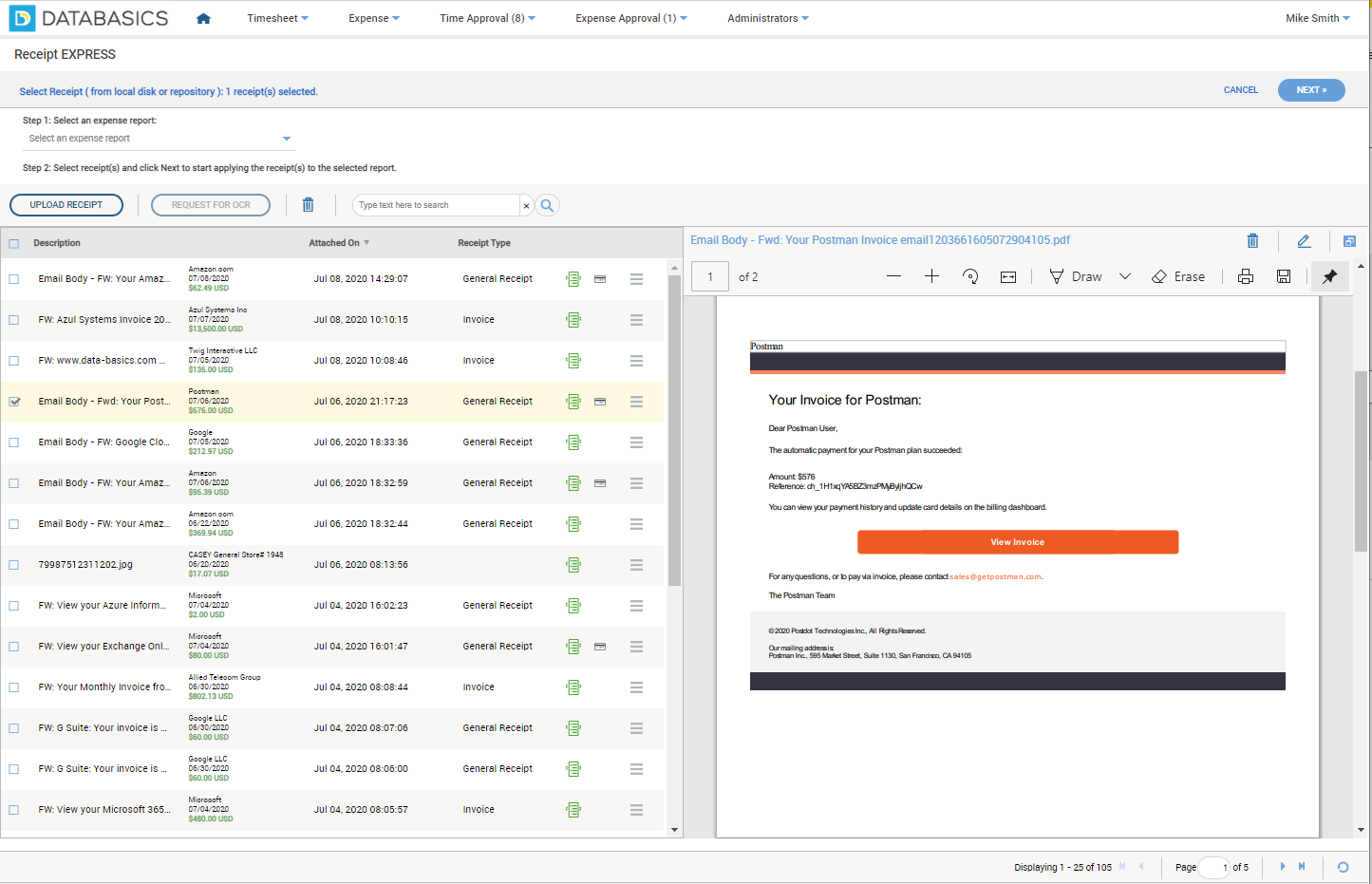This screenshot has width=1372, height=884.
Task: Click the PDF page number field
Action: pos(710,276)
